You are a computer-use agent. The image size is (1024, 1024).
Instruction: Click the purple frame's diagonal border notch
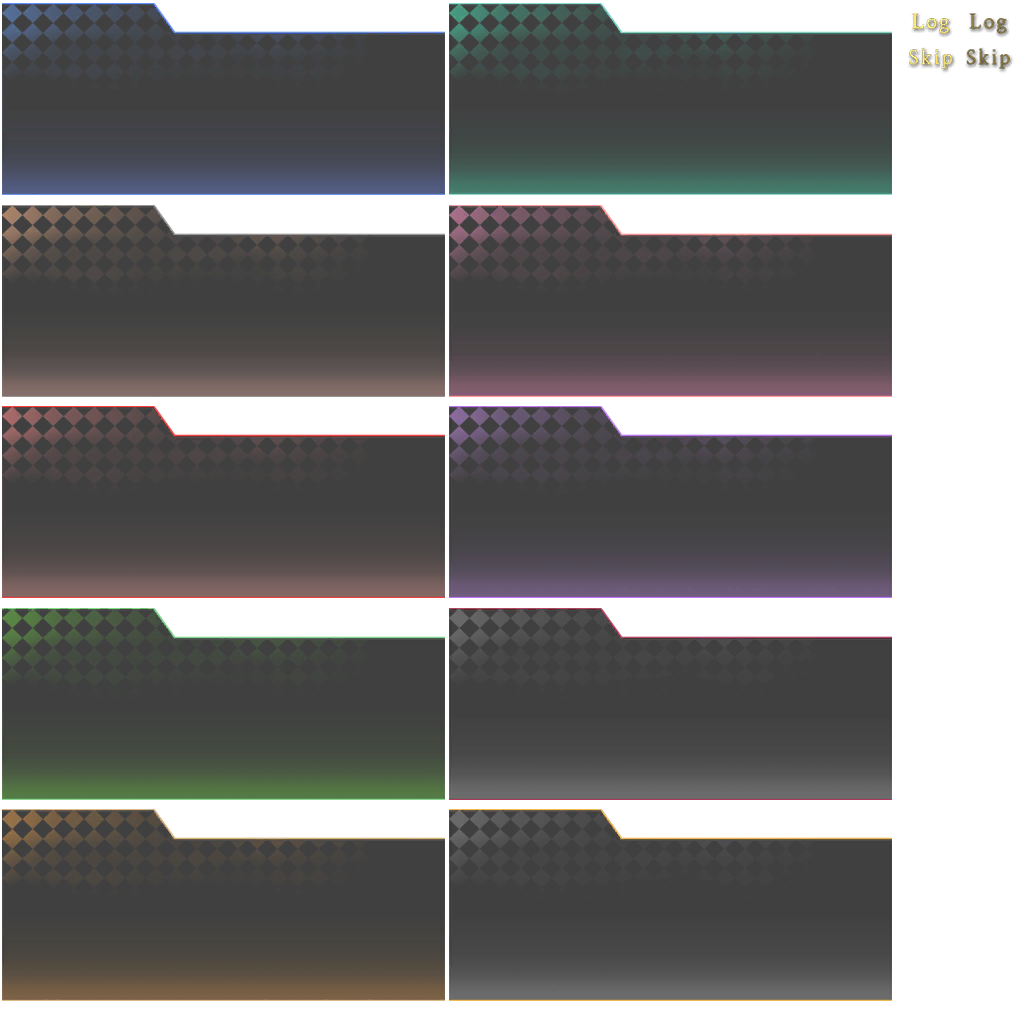(x=615, y=419)
